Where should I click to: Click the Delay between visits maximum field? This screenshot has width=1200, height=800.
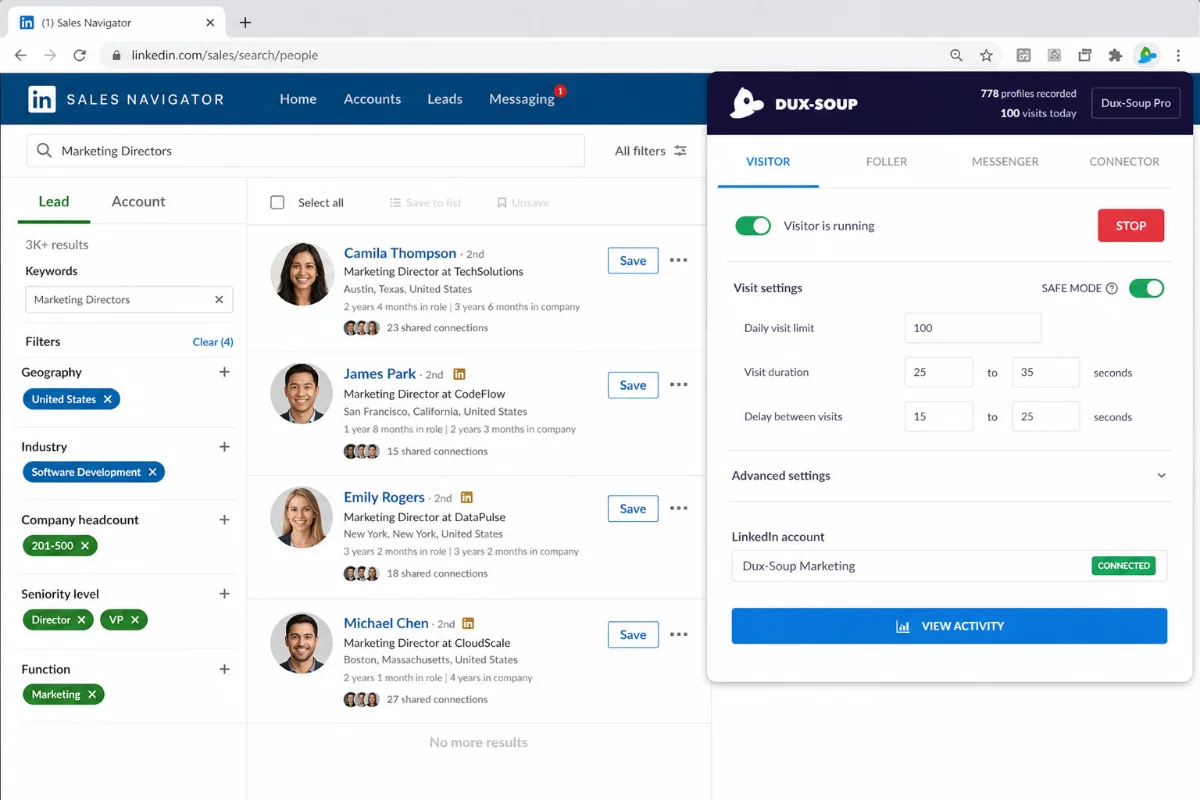(1046, 416)
